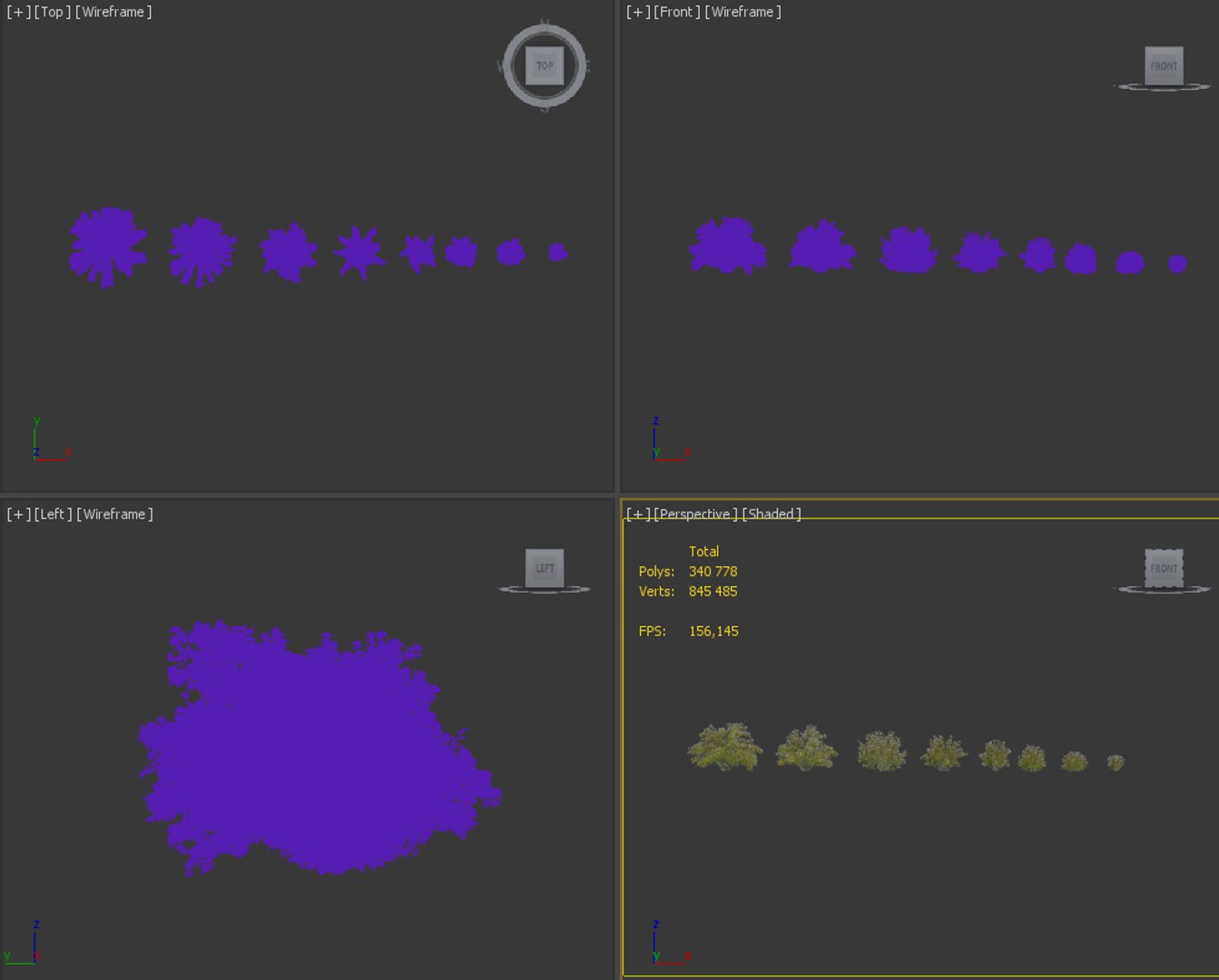Open the [+] menu in Front viewport
1219x980 pixels.
(638, 12)
